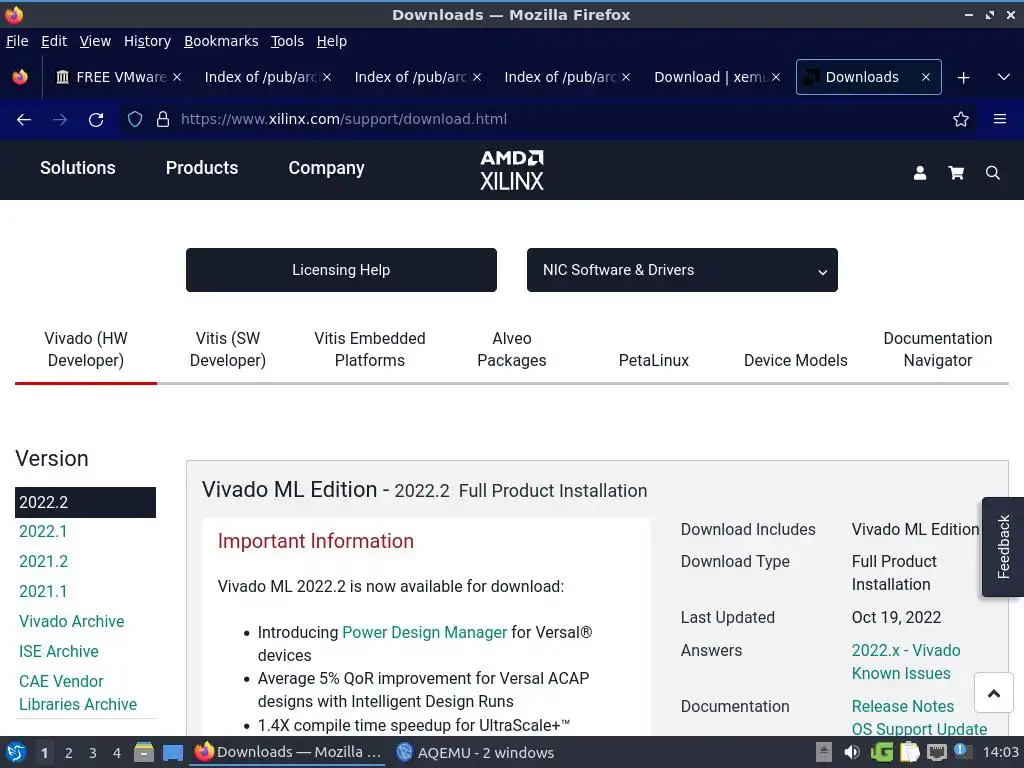1024x768 pixels.
Task: Open the Feedback side button
Action: pyautogui.click(x=1003, y=547)
